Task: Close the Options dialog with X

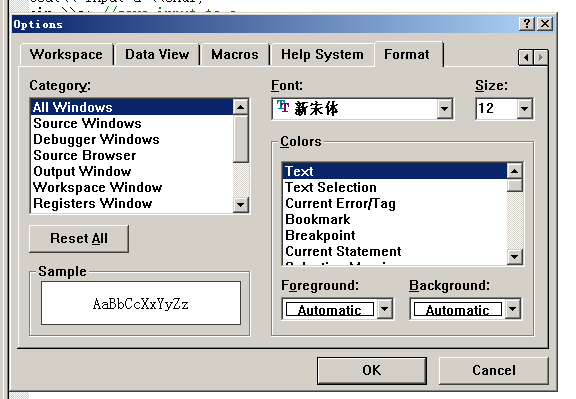Action: (x=546, y=24)
